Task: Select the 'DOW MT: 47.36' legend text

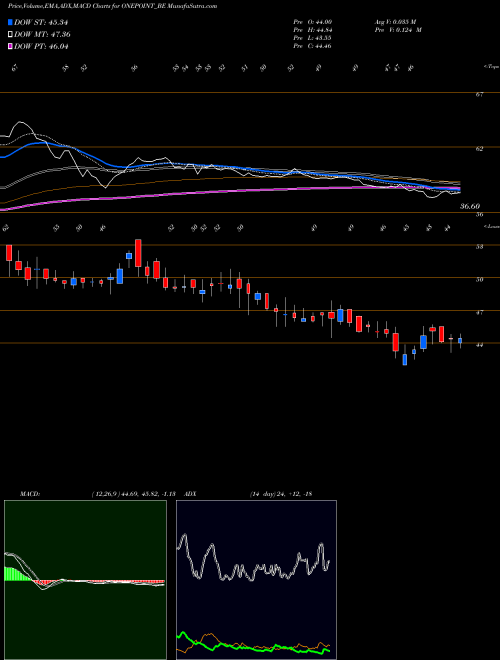Action: (x=42, y=35)
